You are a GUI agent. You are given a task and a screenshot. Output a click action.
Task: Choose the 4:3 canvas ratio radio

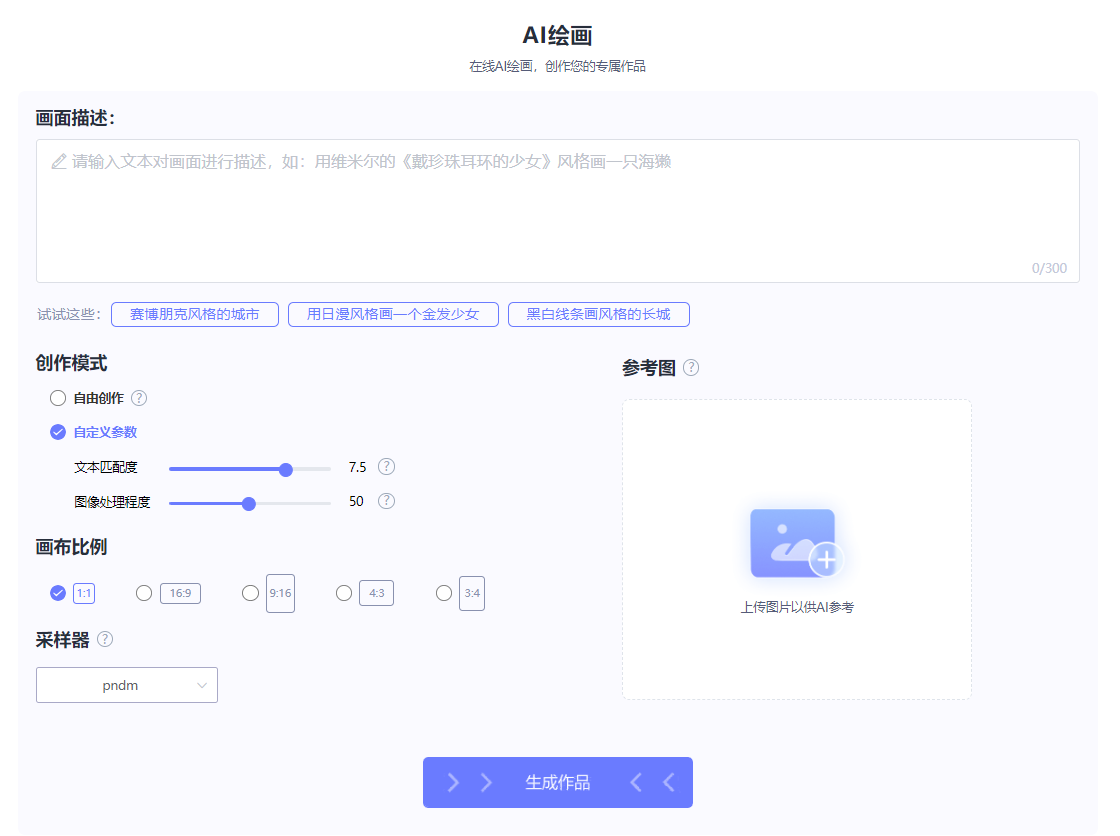click(344, 593)
